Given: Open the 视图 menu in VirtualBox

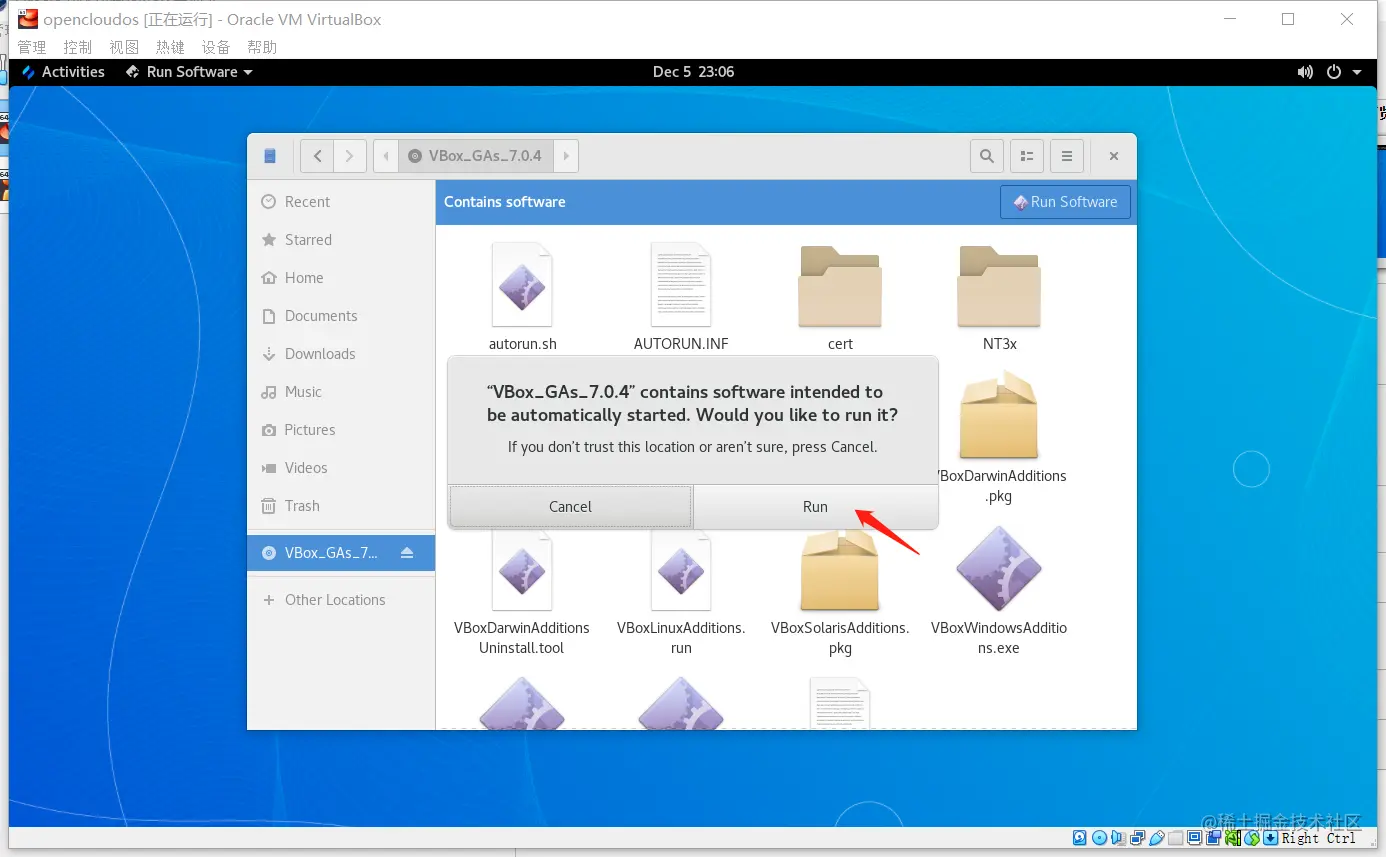Looking at the screenshot, I should [x=124, y=47].
